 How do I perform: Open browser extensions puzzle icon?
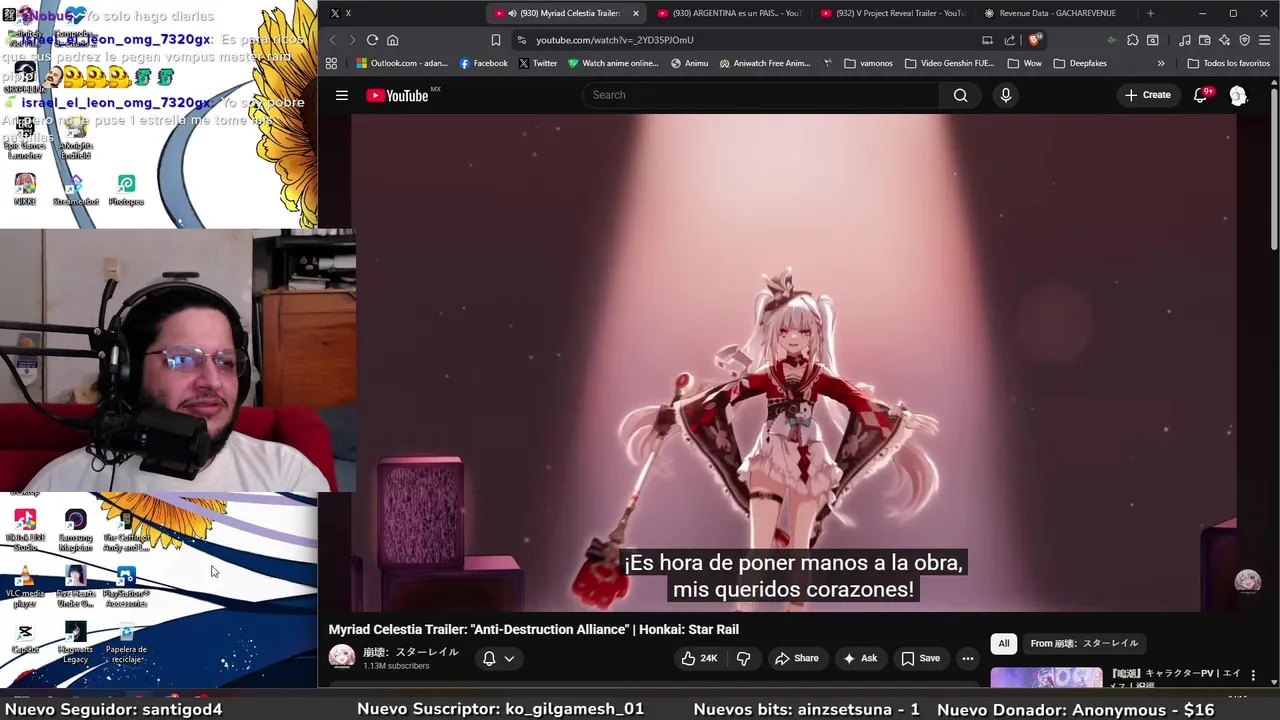(1132, 40)
